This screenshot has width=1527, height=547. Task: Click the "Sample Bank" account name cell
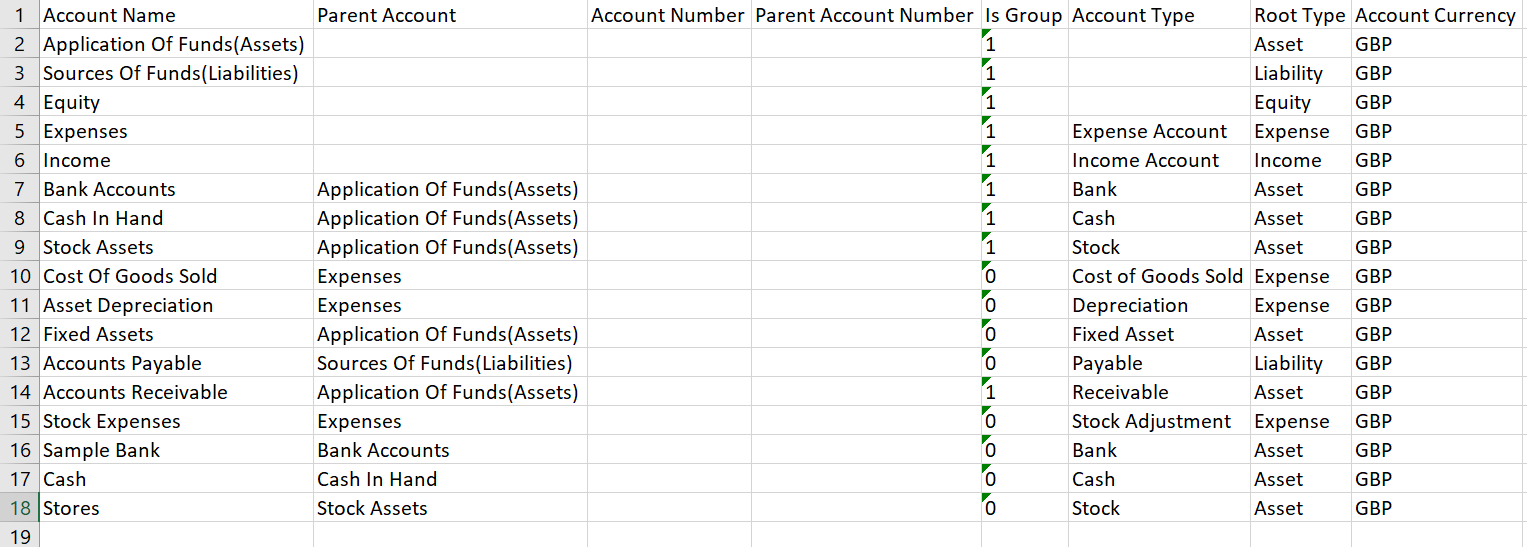102,450
